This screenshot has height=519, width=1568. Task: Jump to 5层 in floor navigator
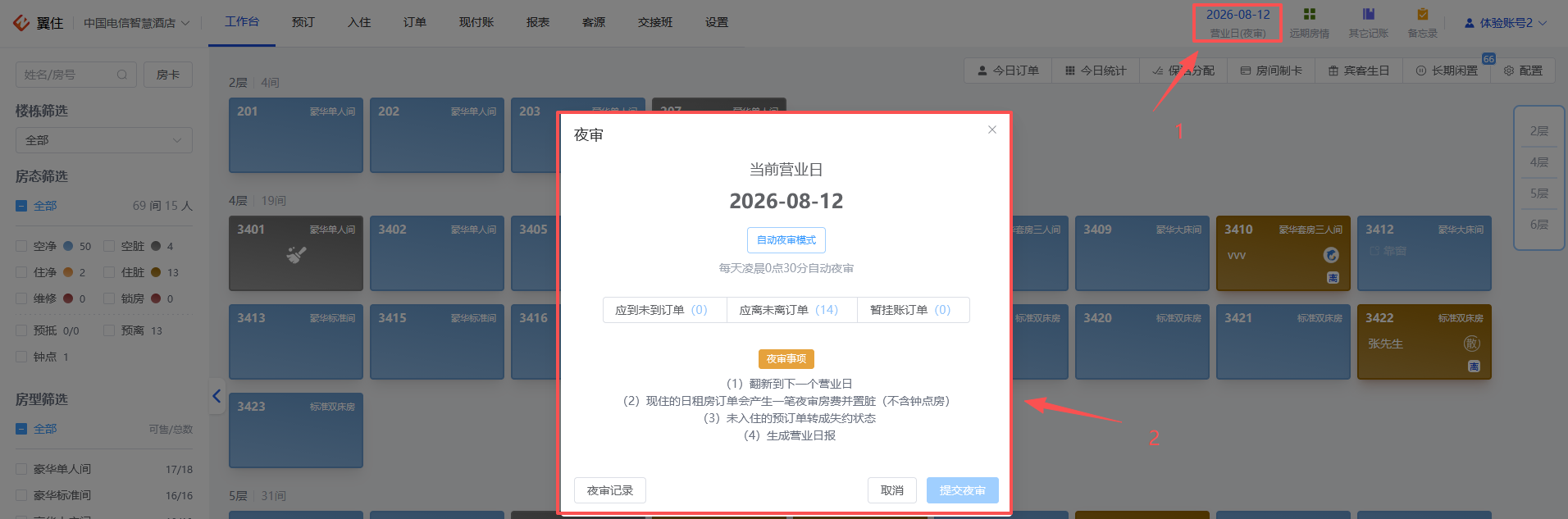click(1539, 193)
